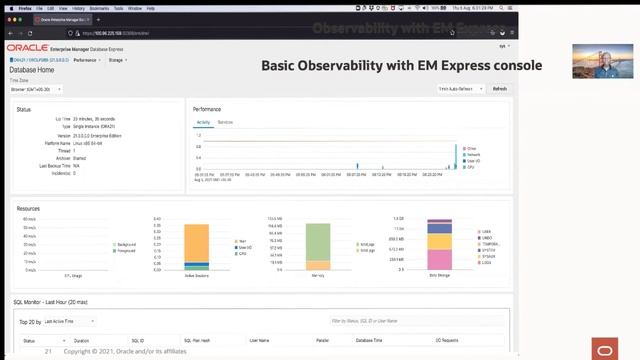The image size is (640, 360).
Task: Click the Platform Name Linux x86 64-bit value
Action: [87, 143]
